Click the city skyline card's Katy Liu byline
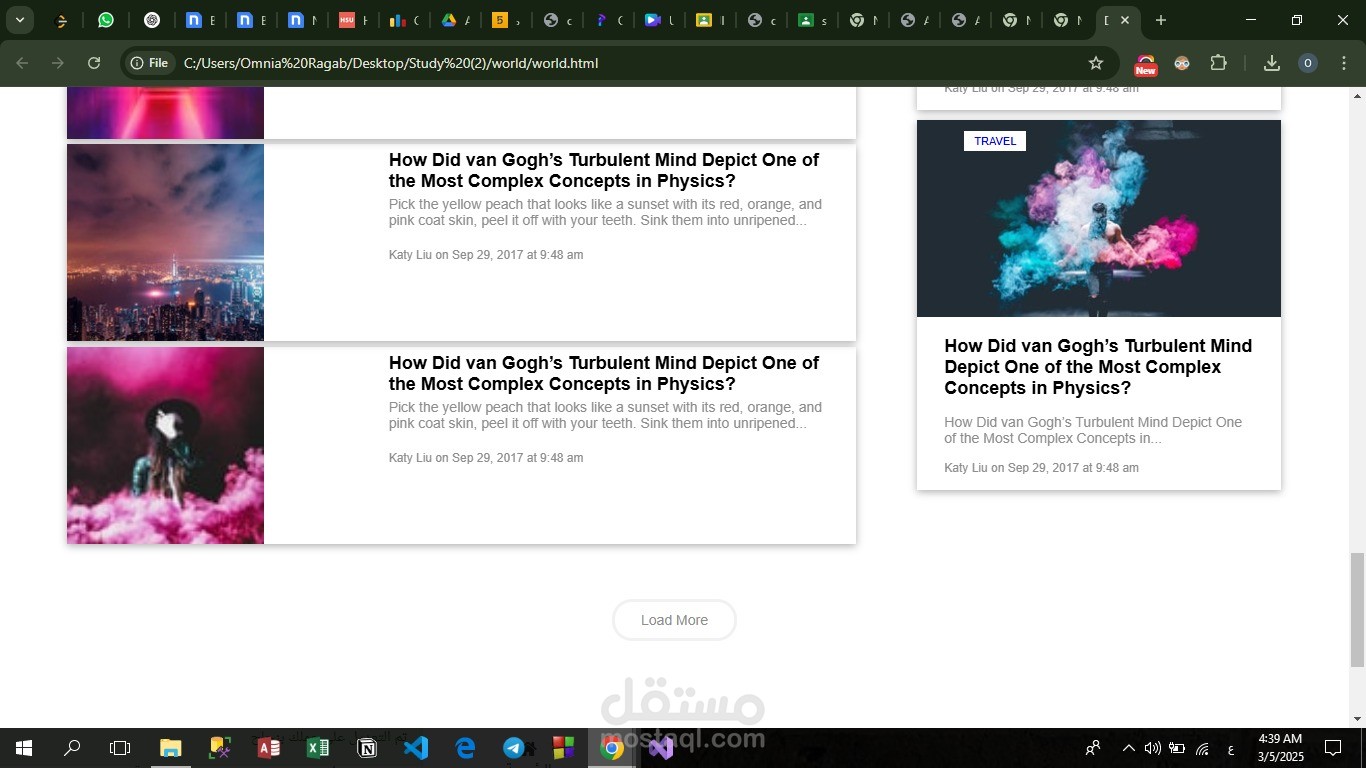Image resolution: width=1366 pixels, height=768 pixels. 486,255
